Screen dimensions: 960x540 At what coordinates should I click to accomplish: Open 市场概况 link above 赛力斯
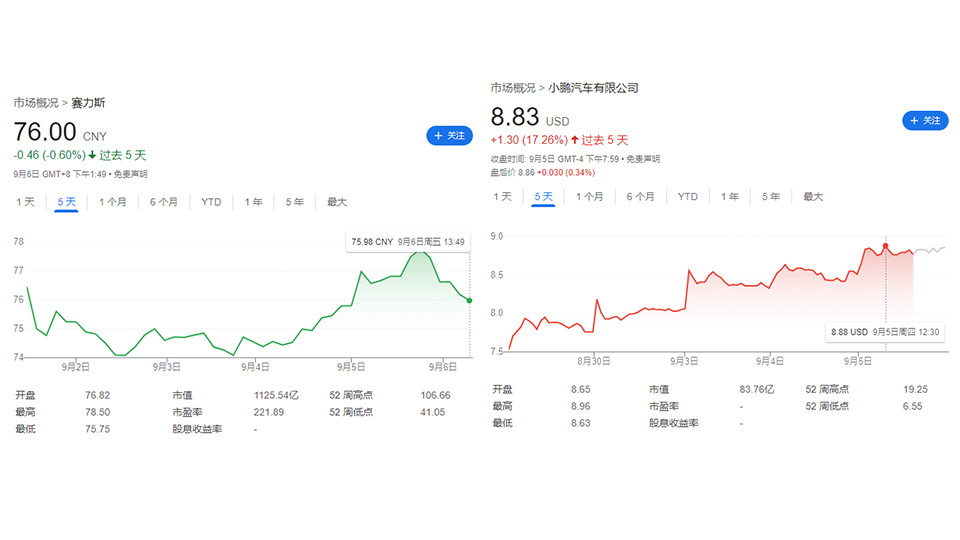[x=36, y=103]
